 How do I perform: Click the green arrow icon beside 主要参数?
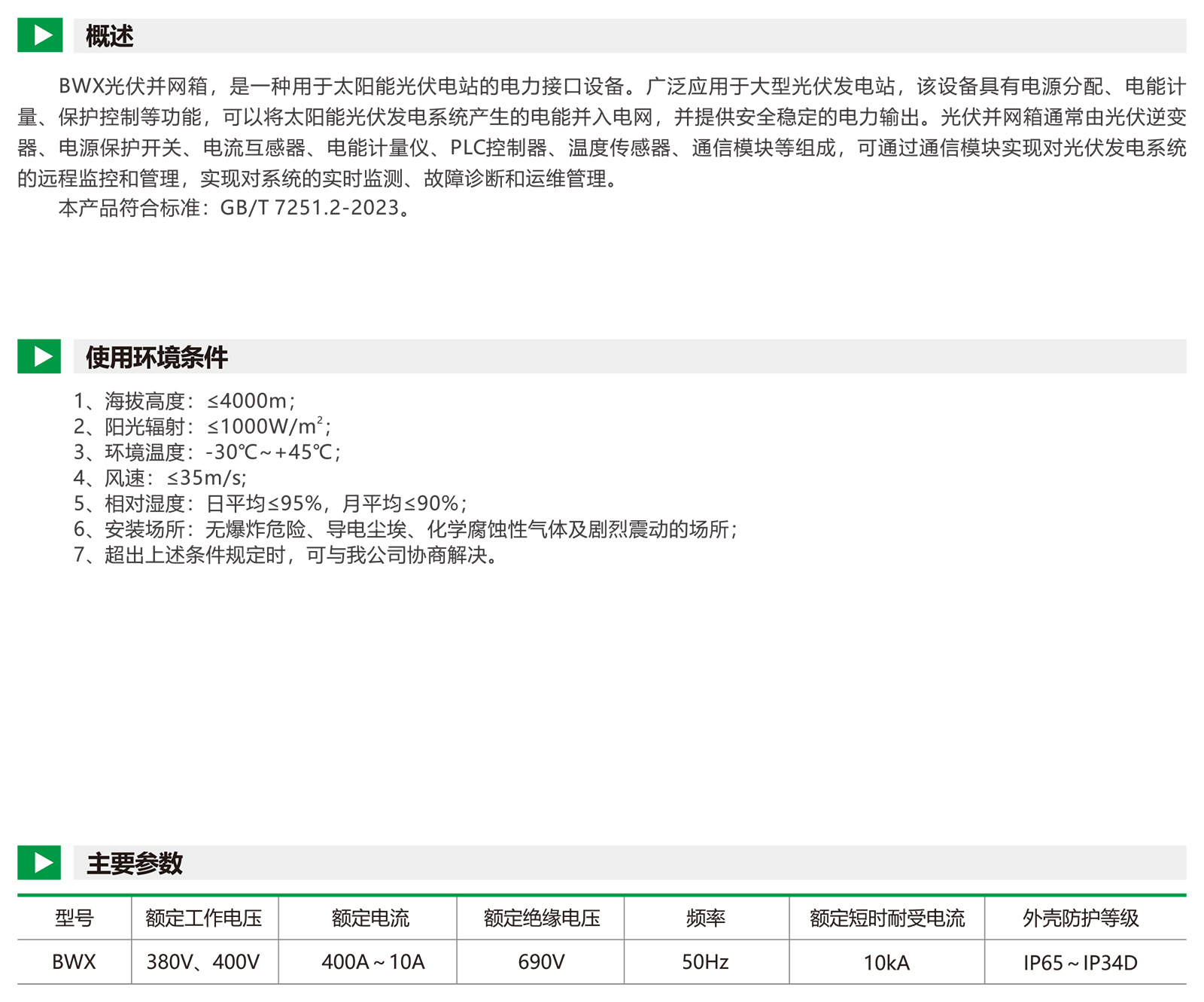(40, 863)
